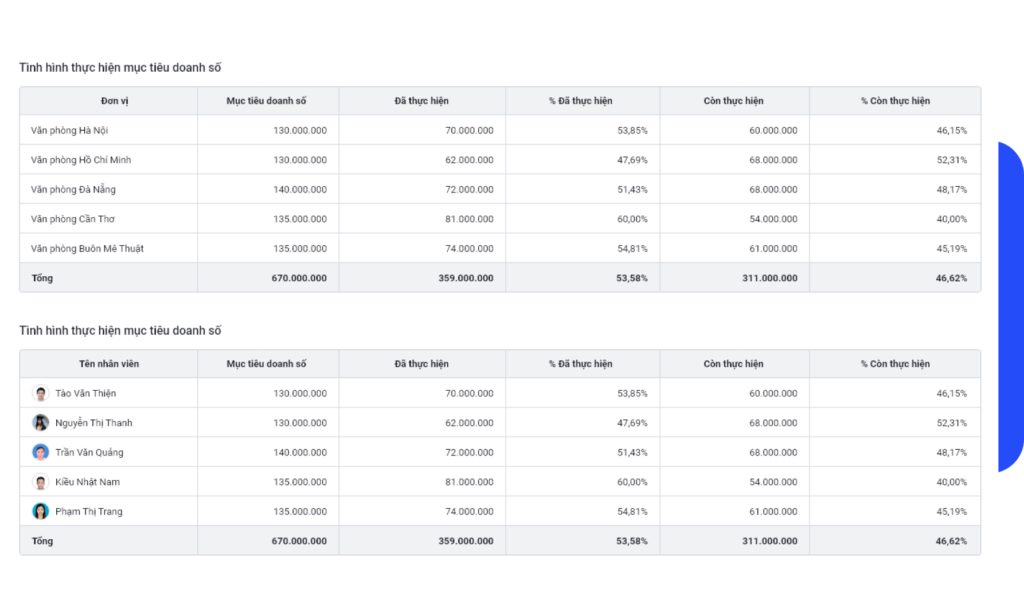The image size is (1024, 616).
Task: Click the "Đơn vị" column header
Action: 109,101
